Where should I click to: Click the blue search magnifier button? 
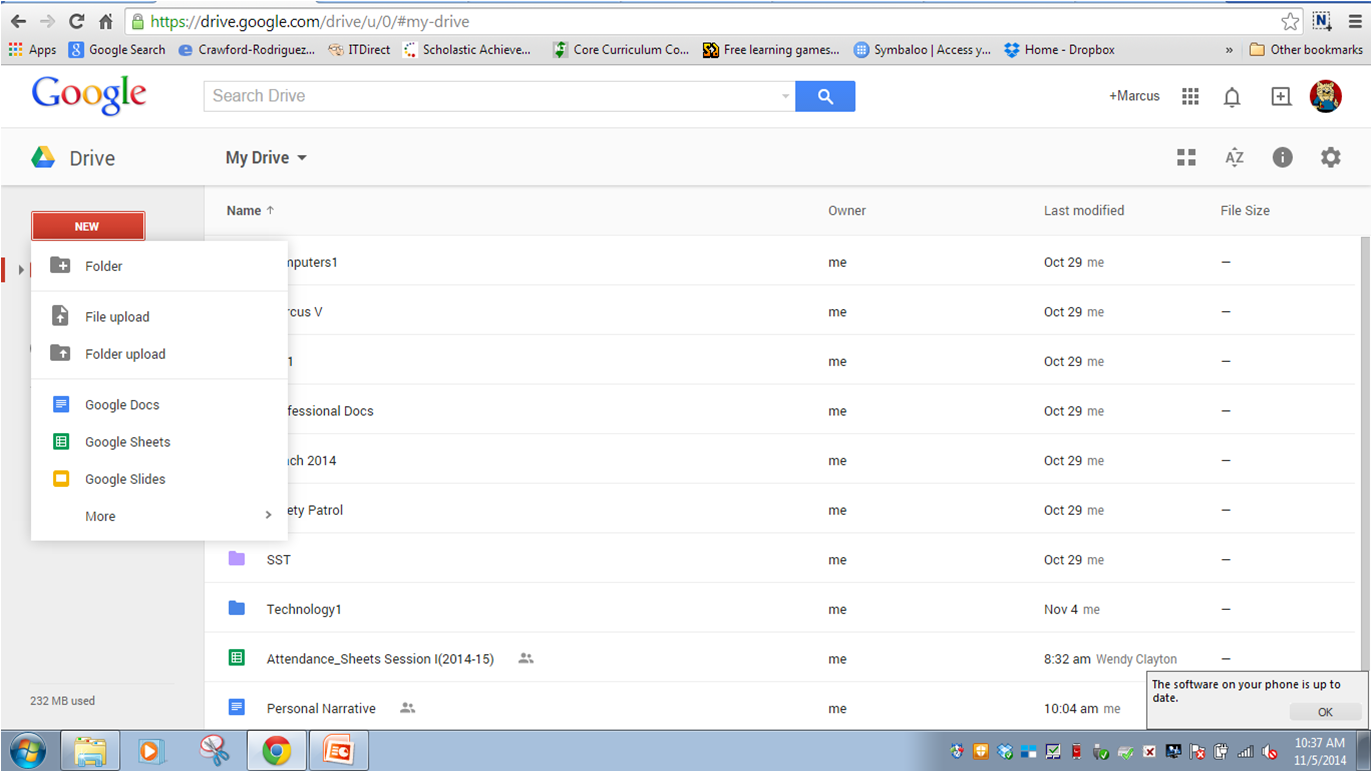click(x=825, y=96)
